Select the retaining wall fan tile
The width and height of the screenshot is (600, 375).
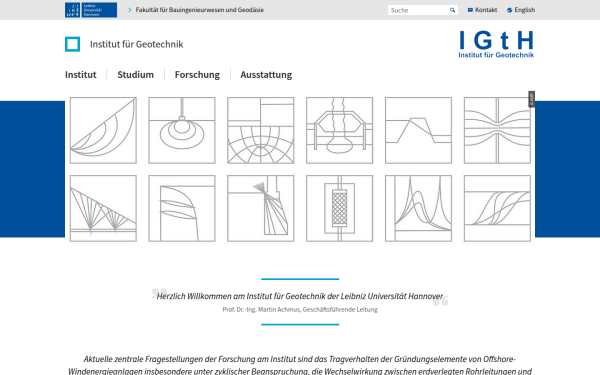click(261, 209)
